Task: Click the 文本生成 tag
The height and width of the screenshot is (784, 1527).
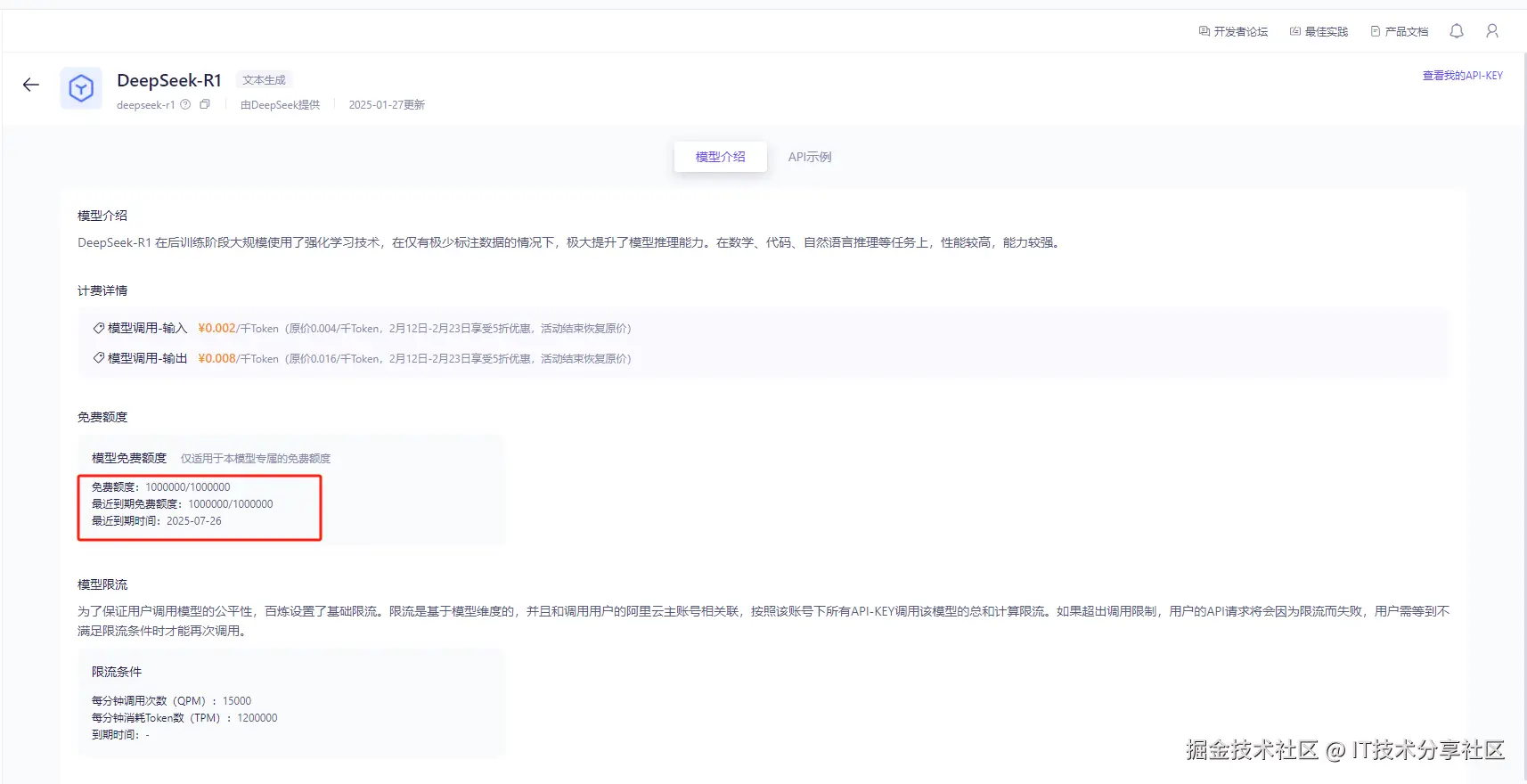Action: click(265, 80)
